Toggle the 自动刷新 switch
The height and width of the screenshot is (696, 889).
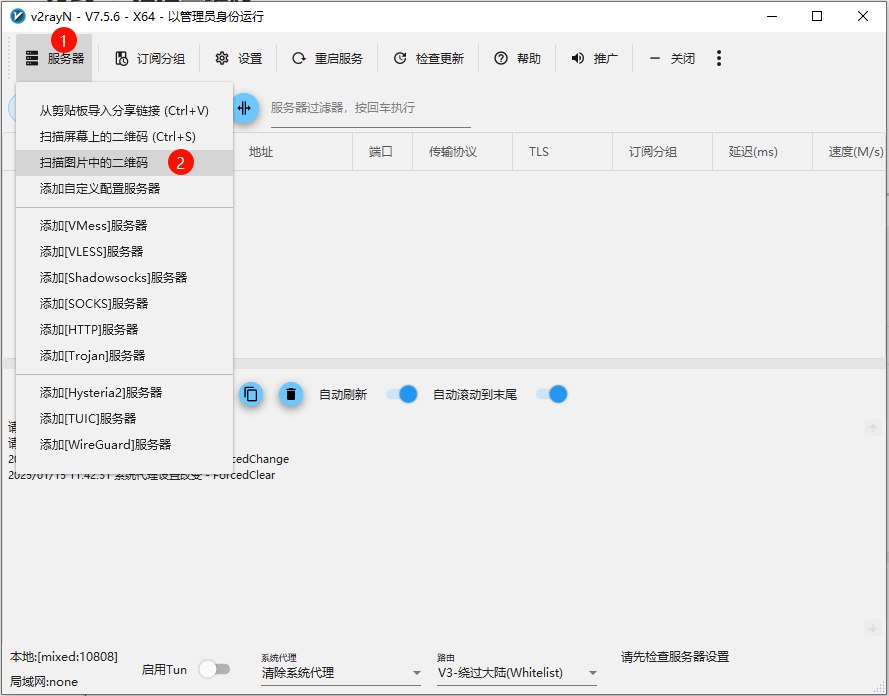click(x=401, y=394)
